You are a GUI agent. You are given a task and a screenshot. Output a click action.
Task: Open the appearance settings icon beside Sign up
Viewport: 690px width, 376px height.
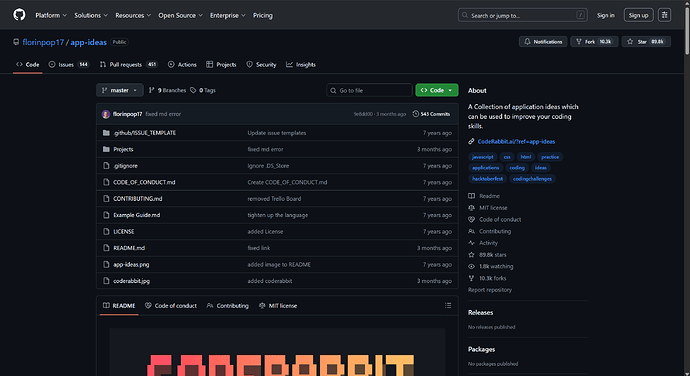[x=664, y=15]
